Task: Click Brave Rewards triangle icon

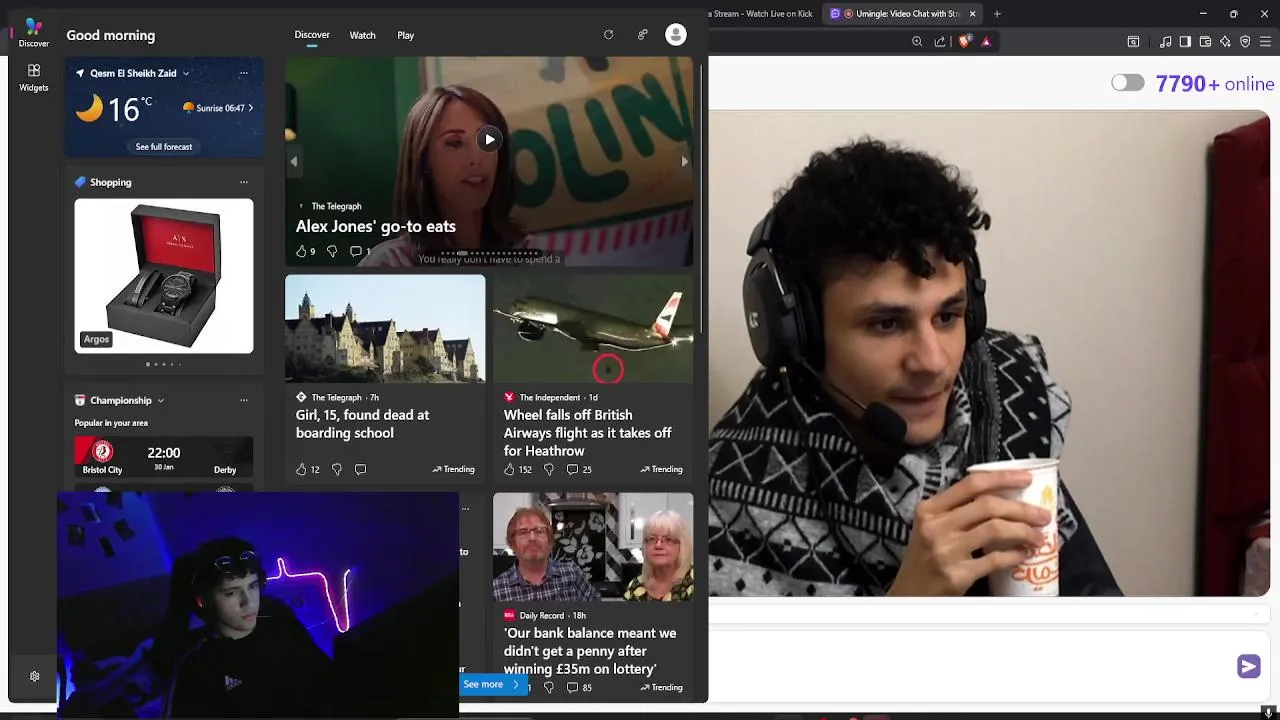Action: coord(986,41)
